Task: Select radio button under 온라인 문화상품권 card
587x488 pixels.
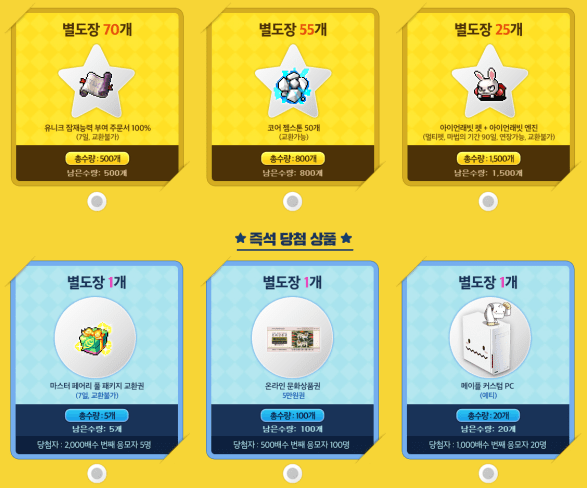Action: (293, 474)
